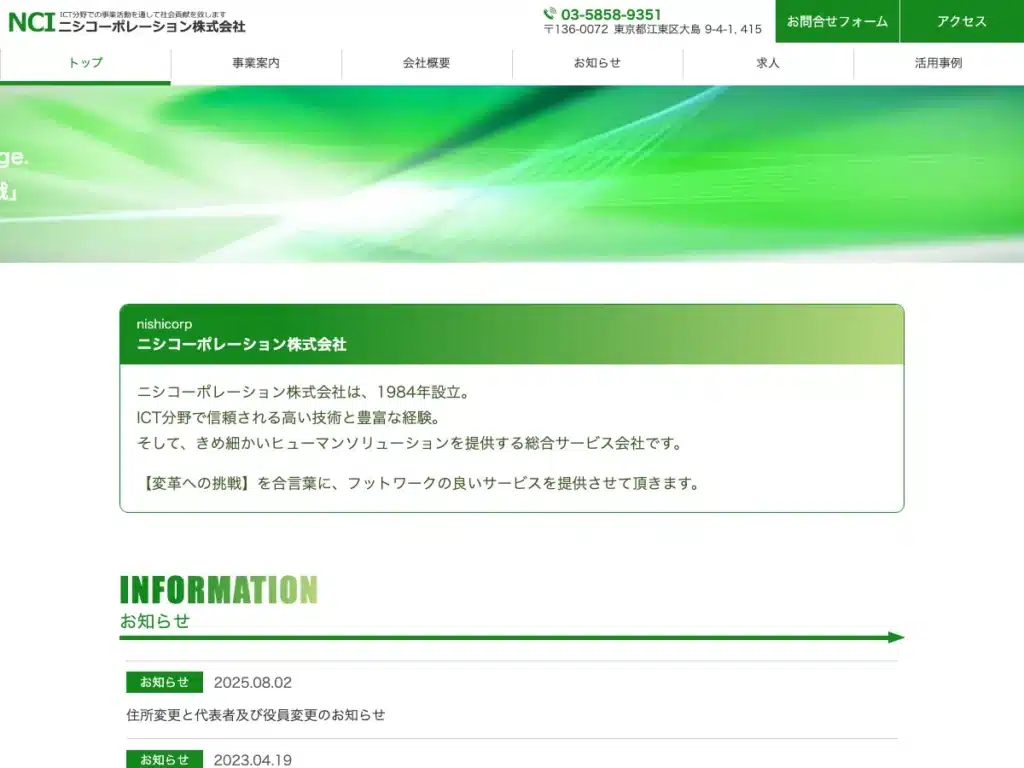Click the きめ細かいヒューマンソリューション sentence
This screenshot has height=768, width=1024.
click(x=410, y=443)
